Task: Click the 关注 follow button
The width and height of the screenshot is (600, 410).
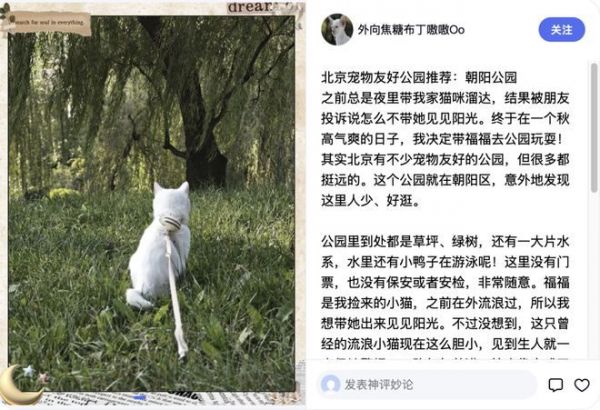Action: tap(561, 29)
